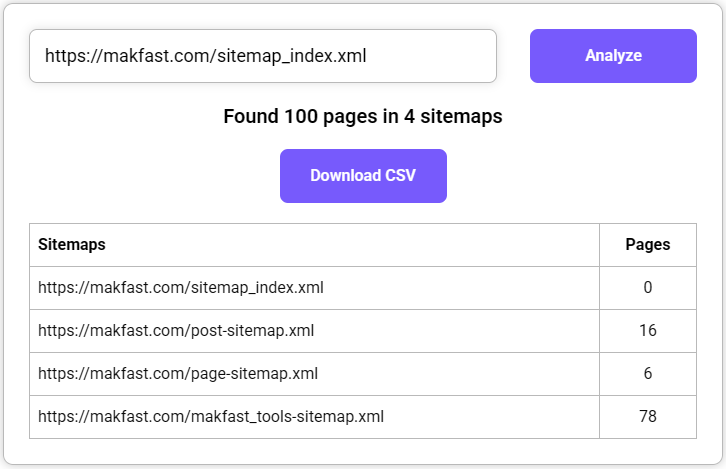The image size is (726, 469).
Task: Download the results as CSV
Action: point(363,175)
